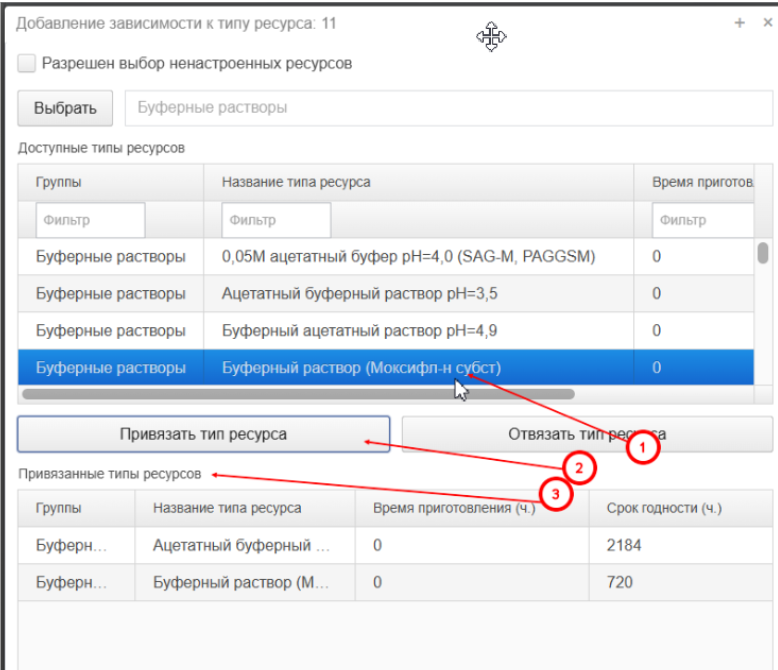778x670 pixels.
Task: Click the plus icon in dialog header
Action: point(739,23)
